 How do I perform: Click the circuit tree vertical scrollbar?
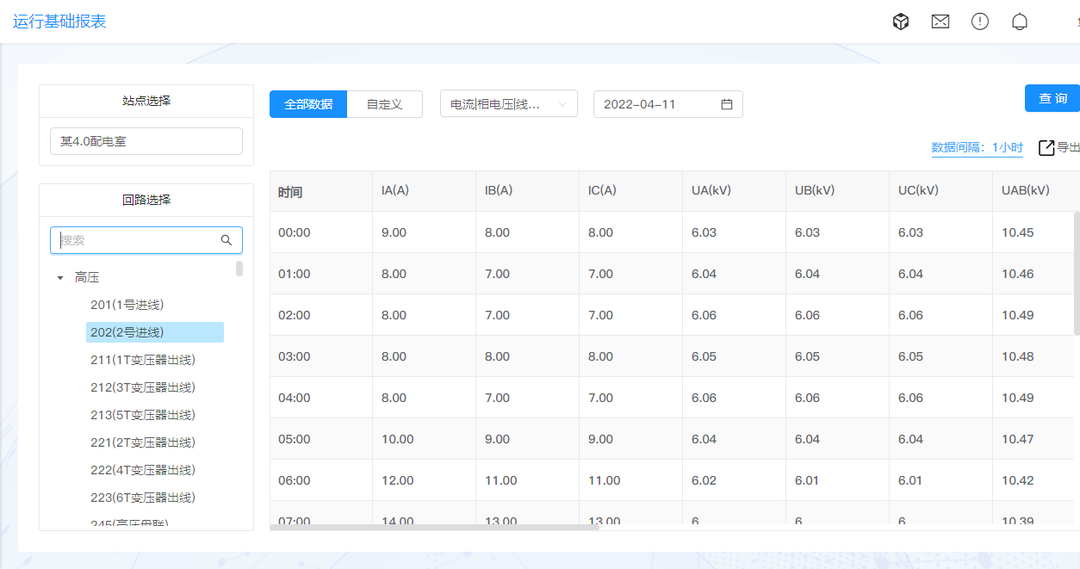[239, 268]
